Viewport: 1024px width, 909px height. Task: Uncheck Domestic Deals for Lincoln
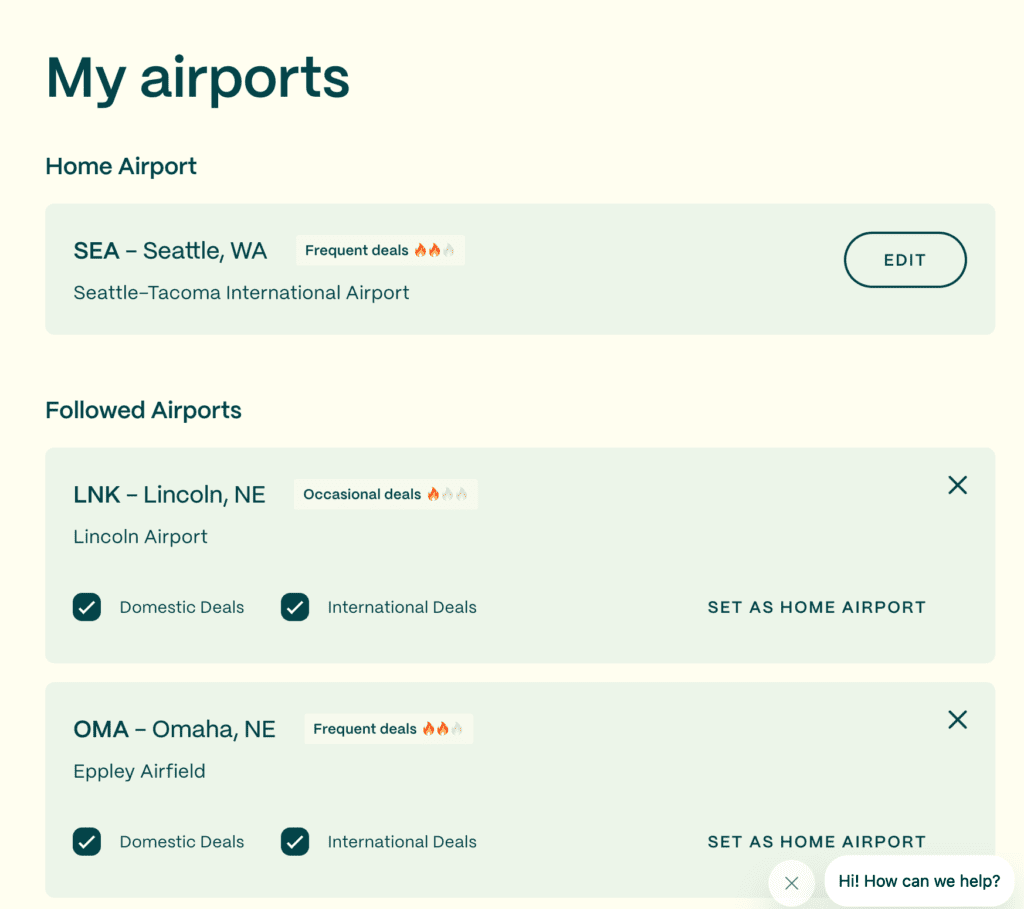87,607
